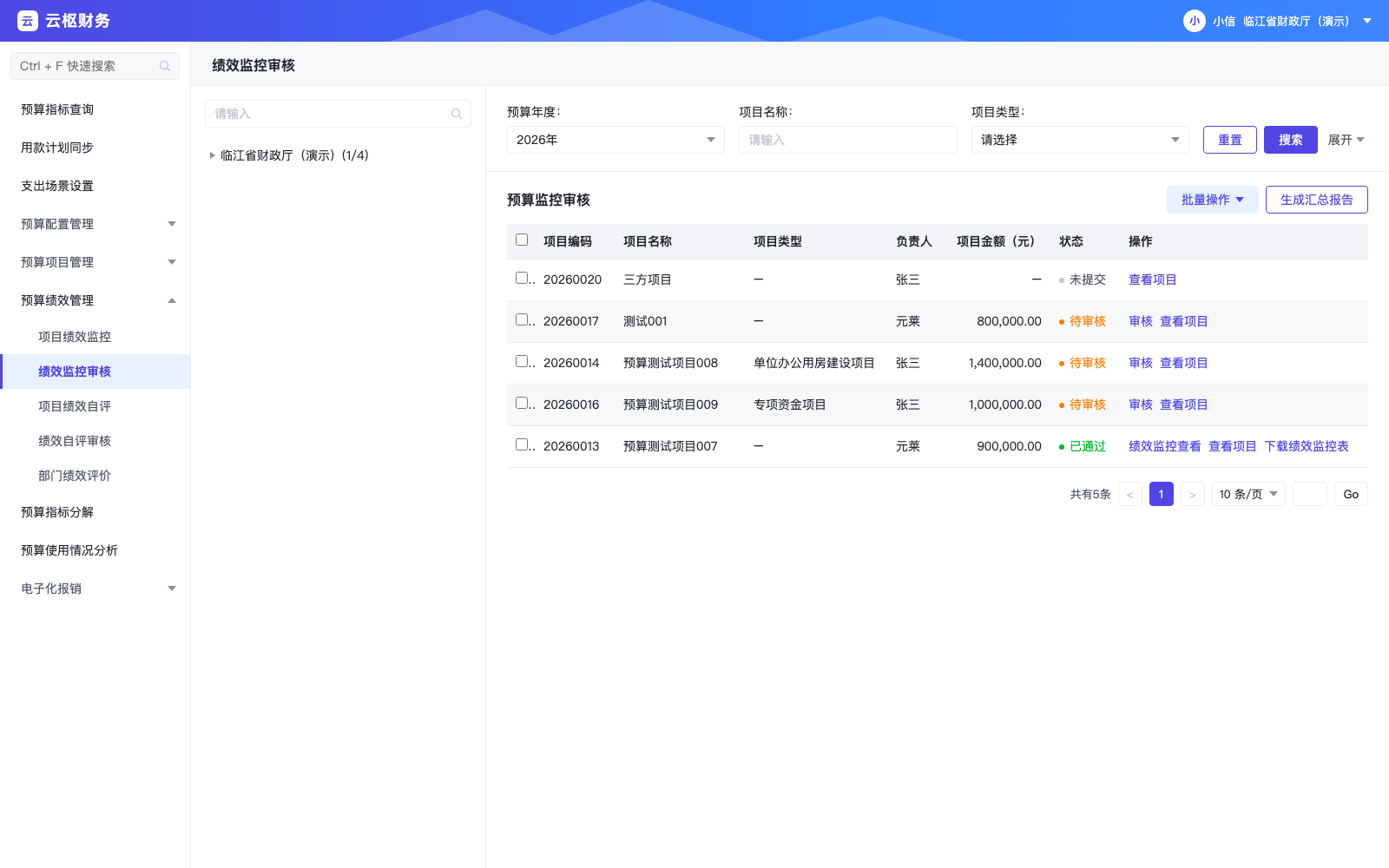
Task: Collapse 预算绩效管理 menu
Action: click(x=95, y=300)
